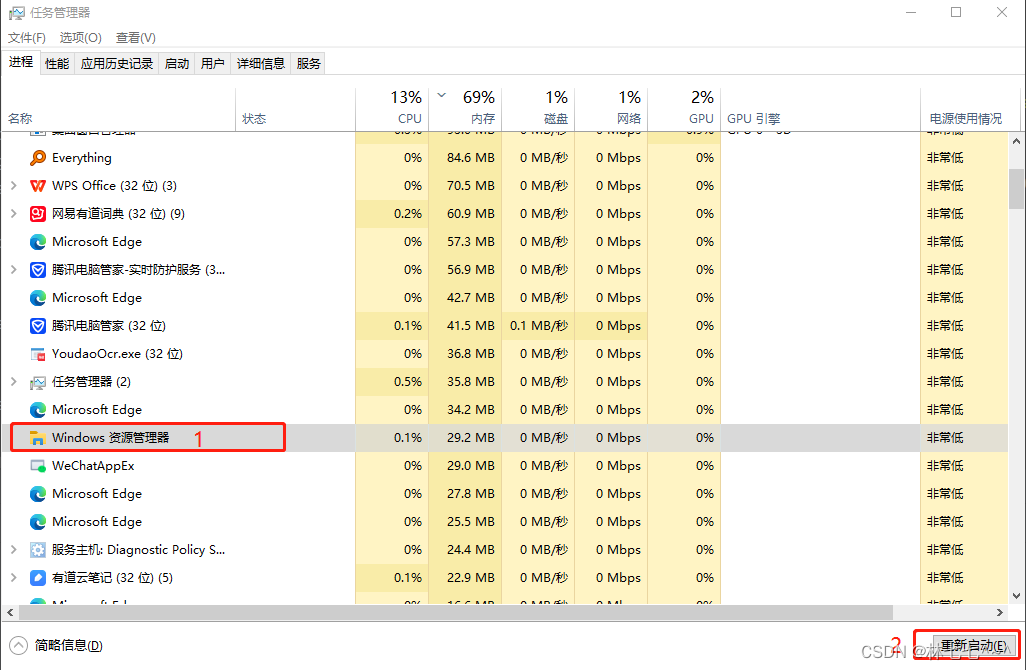Click the Edge icon with 57.3 MB memory
The image size is (1026, 670).
pos(38,242)
